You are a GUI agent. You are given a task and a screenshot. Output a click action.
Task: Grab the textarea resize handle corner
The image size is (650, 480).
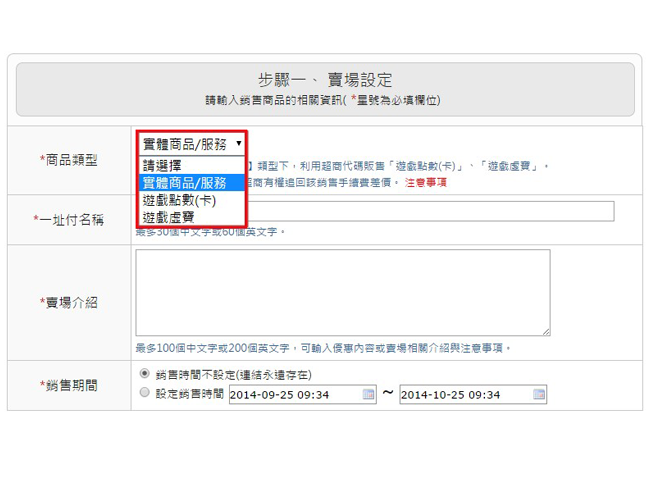545,331
